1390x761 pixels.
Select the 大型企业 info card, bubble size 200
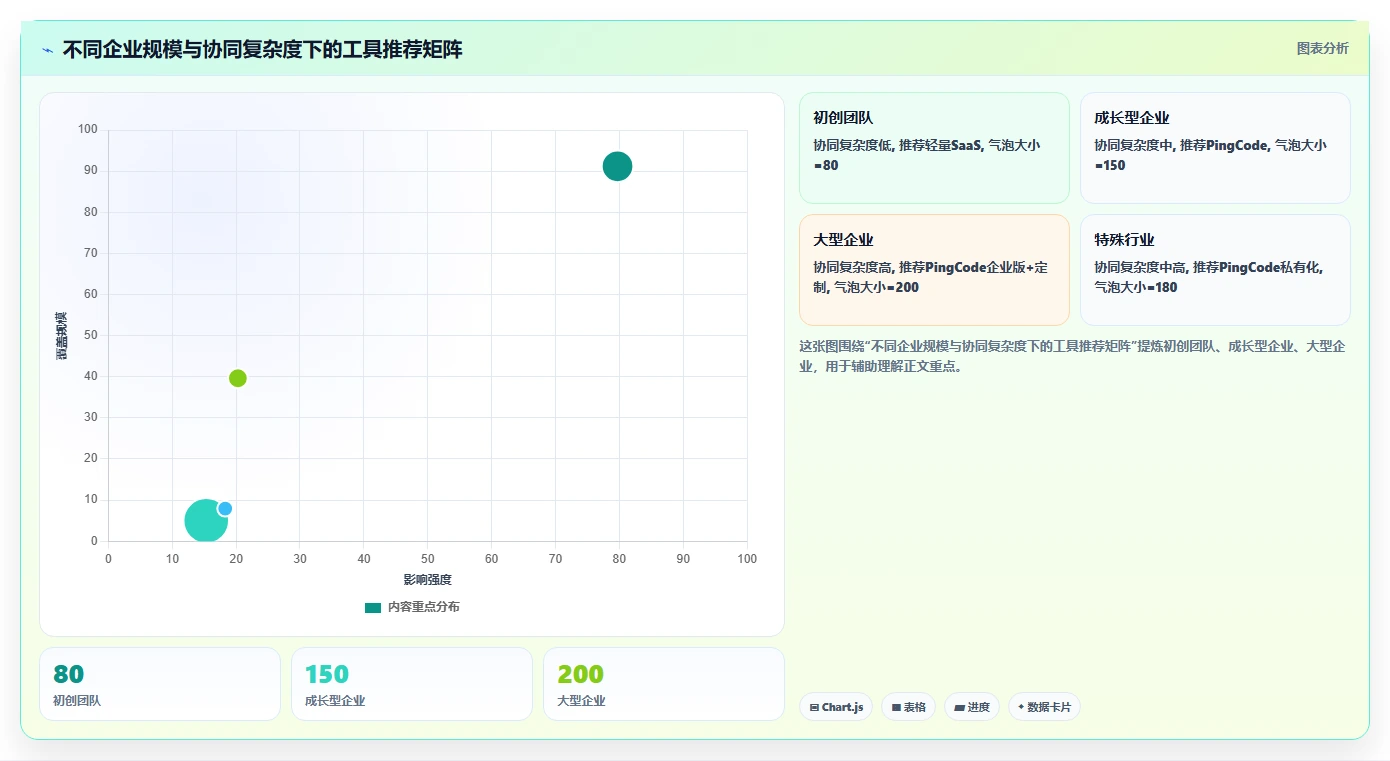[x=934, y=270]
